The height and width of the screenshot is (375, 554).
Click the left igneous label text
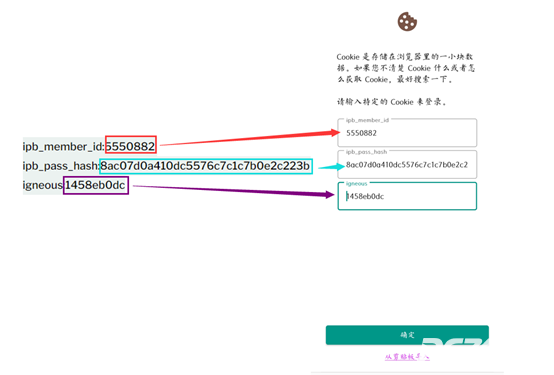coord(43,185)
